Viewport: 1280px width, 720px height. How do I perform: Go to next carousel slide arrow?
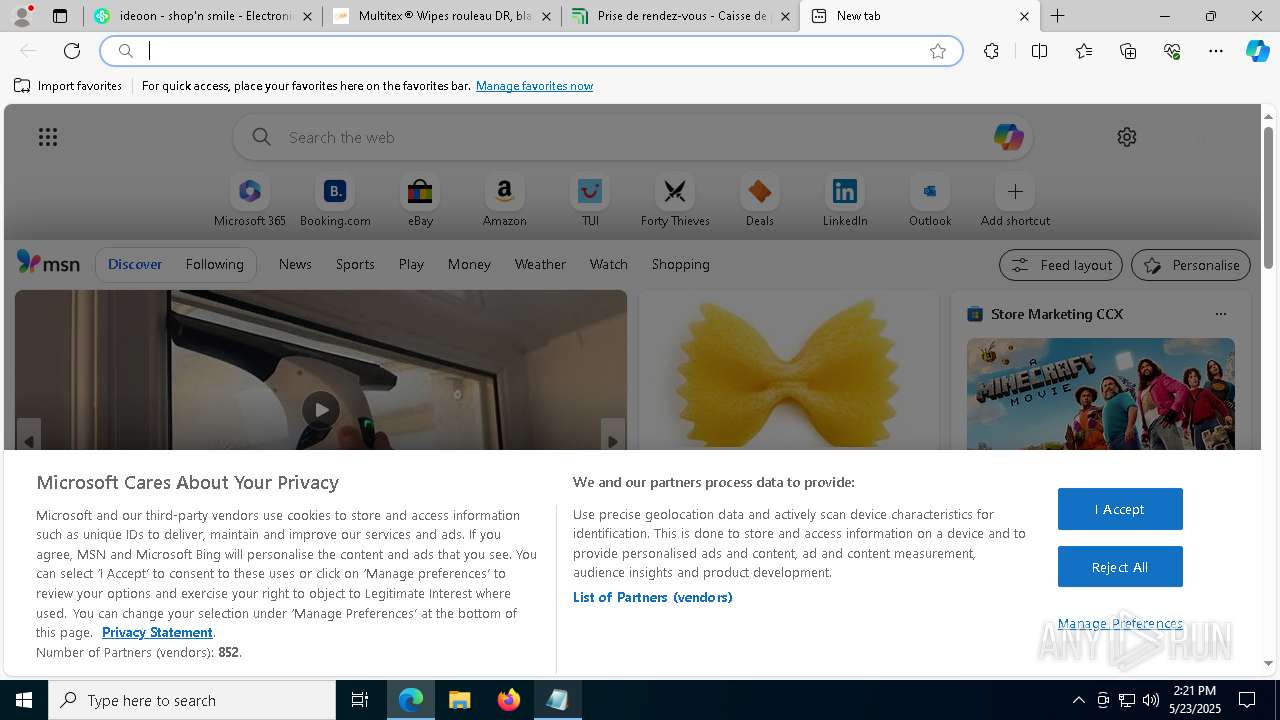pyautogui.click(x=613, y=441)
